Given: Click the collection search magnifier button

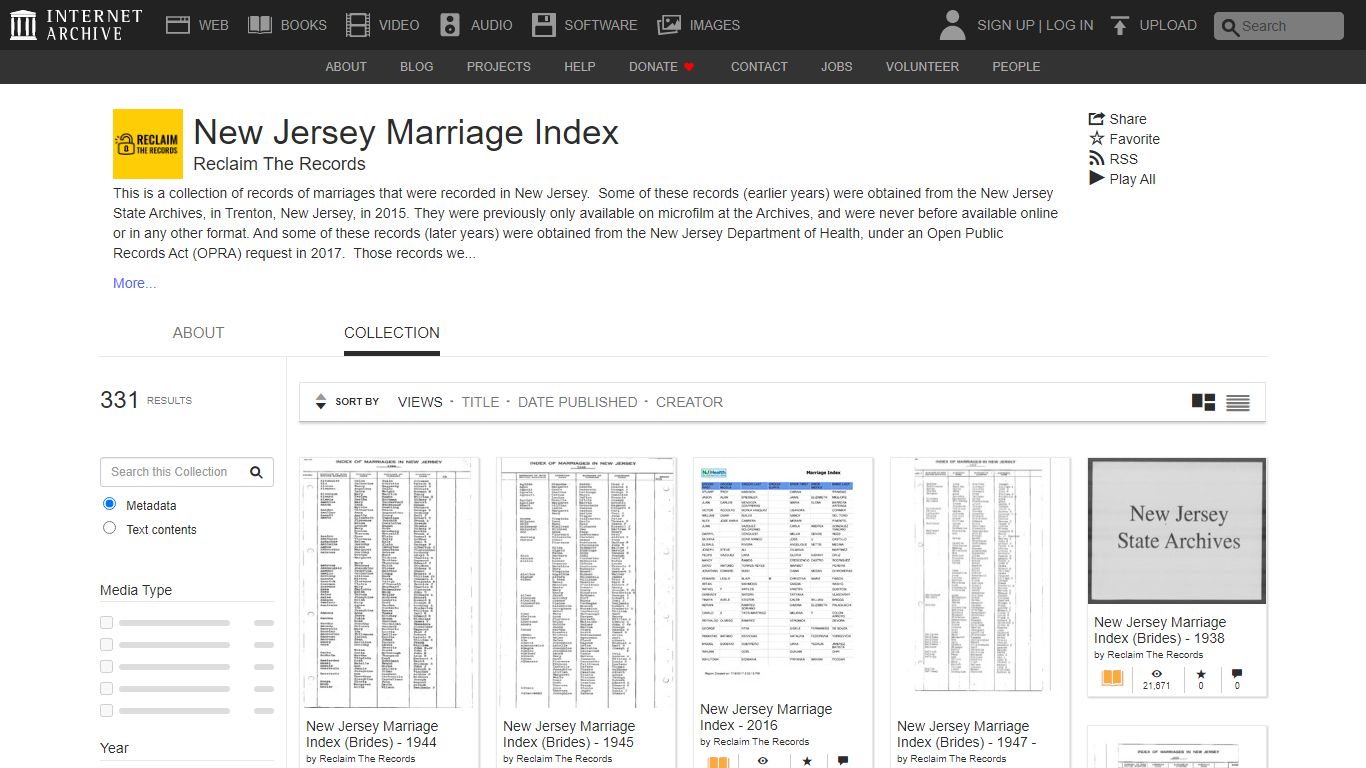Looking at the screenshot, I should (x=256, y=472).
